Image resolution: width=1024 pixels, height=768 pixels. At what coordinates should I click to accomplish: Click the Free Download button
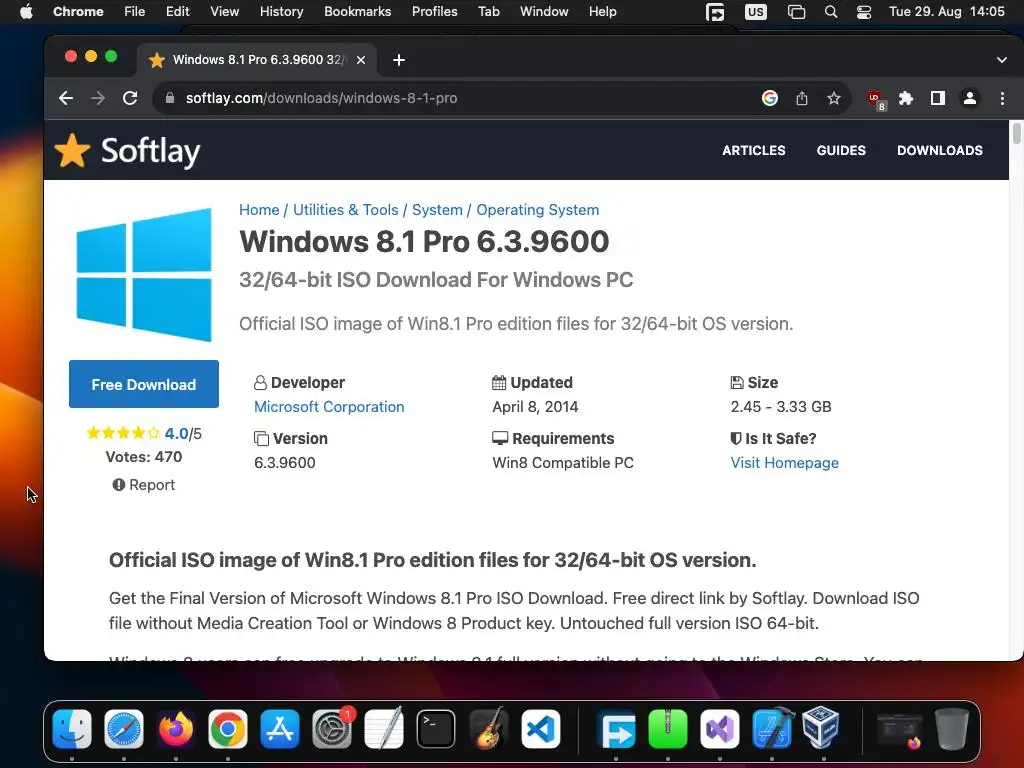pyautogui.click(x=144, y=384)
